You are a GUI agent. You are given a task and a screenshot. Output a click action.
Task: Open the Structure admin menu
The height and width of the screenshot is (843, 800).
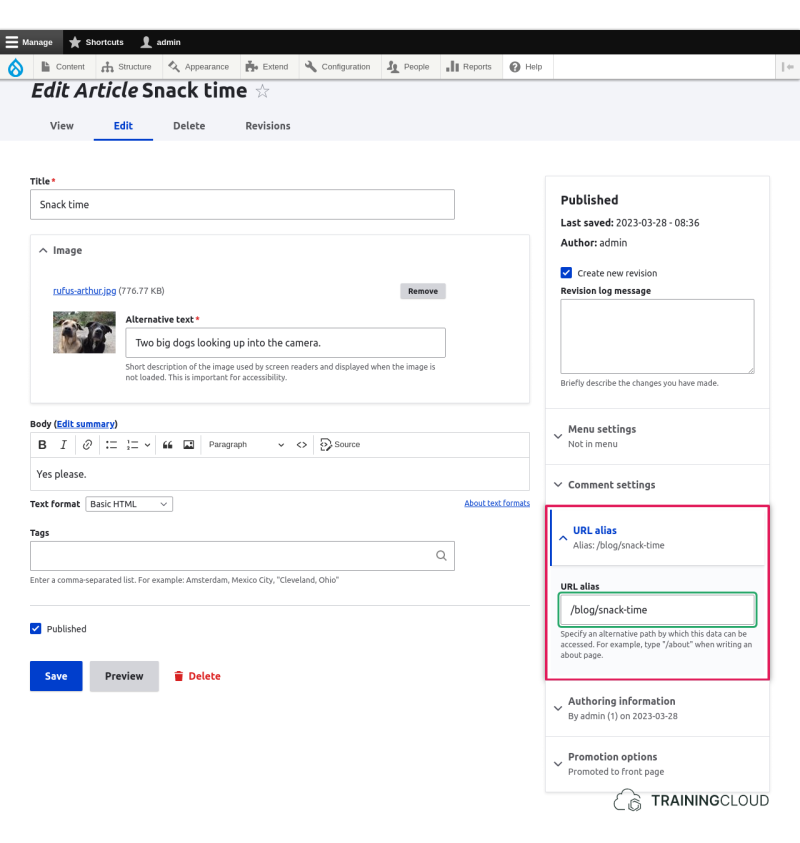(126, 67)
